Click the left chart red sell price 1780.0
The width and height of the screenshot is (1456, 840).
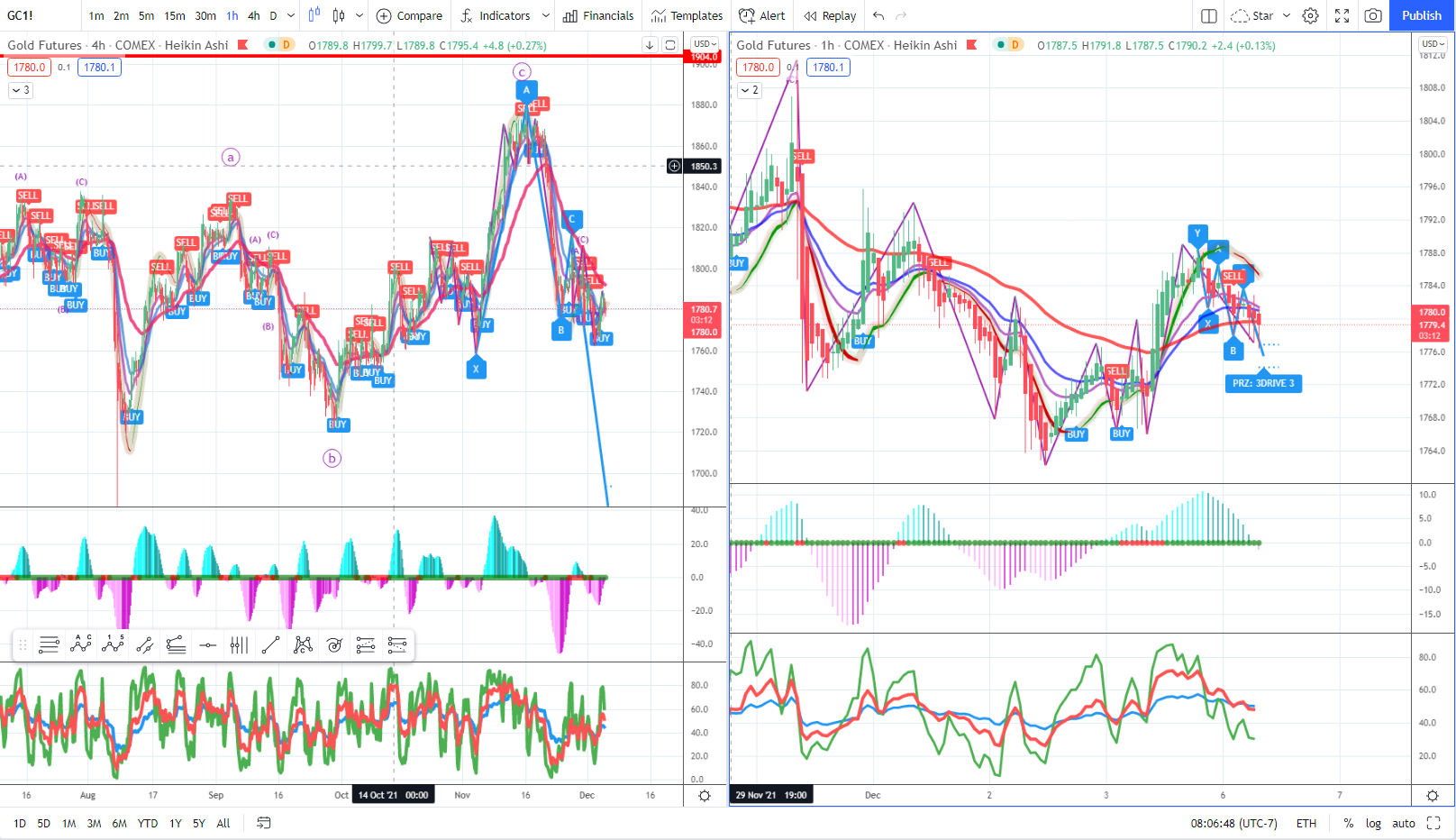(x=29, y=67)
